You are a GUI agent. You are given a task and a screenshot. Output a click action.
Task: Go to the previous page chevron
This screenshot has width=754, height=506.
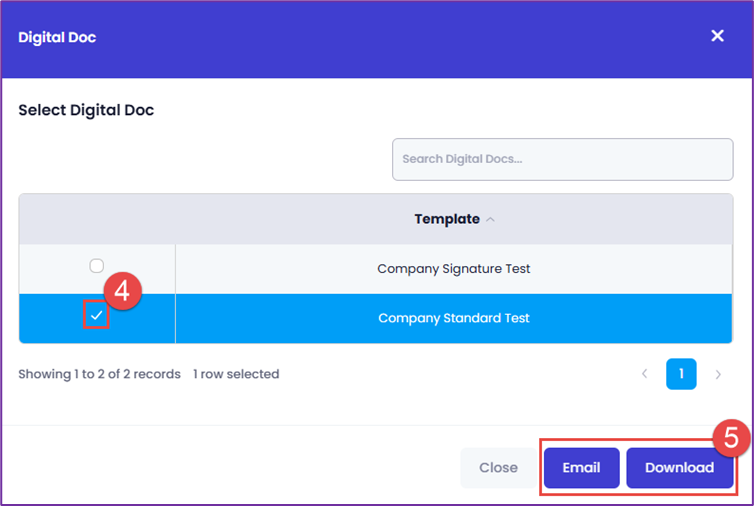coord(644,374)
